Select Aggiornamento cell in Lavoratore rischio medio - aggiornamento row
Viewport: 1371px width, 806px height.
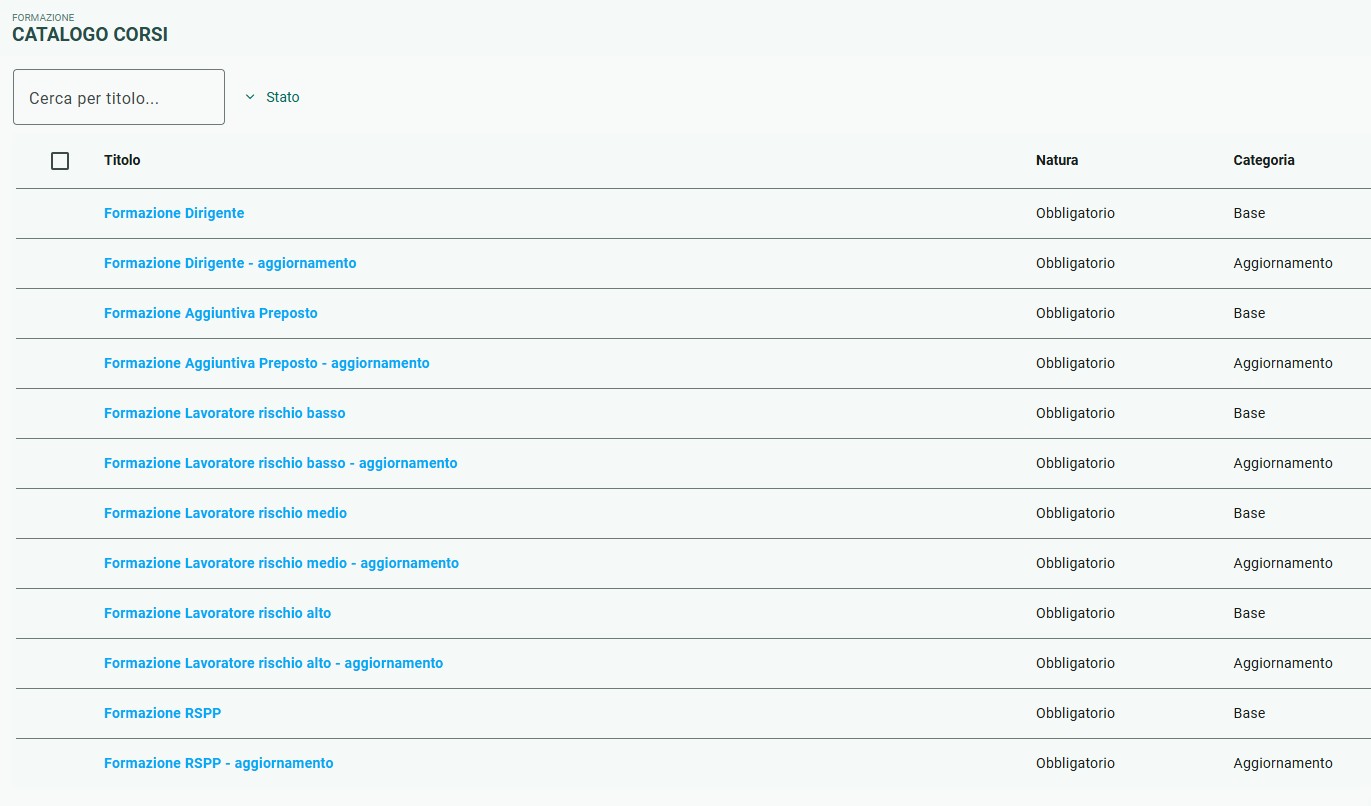[x=1283, y=563]
